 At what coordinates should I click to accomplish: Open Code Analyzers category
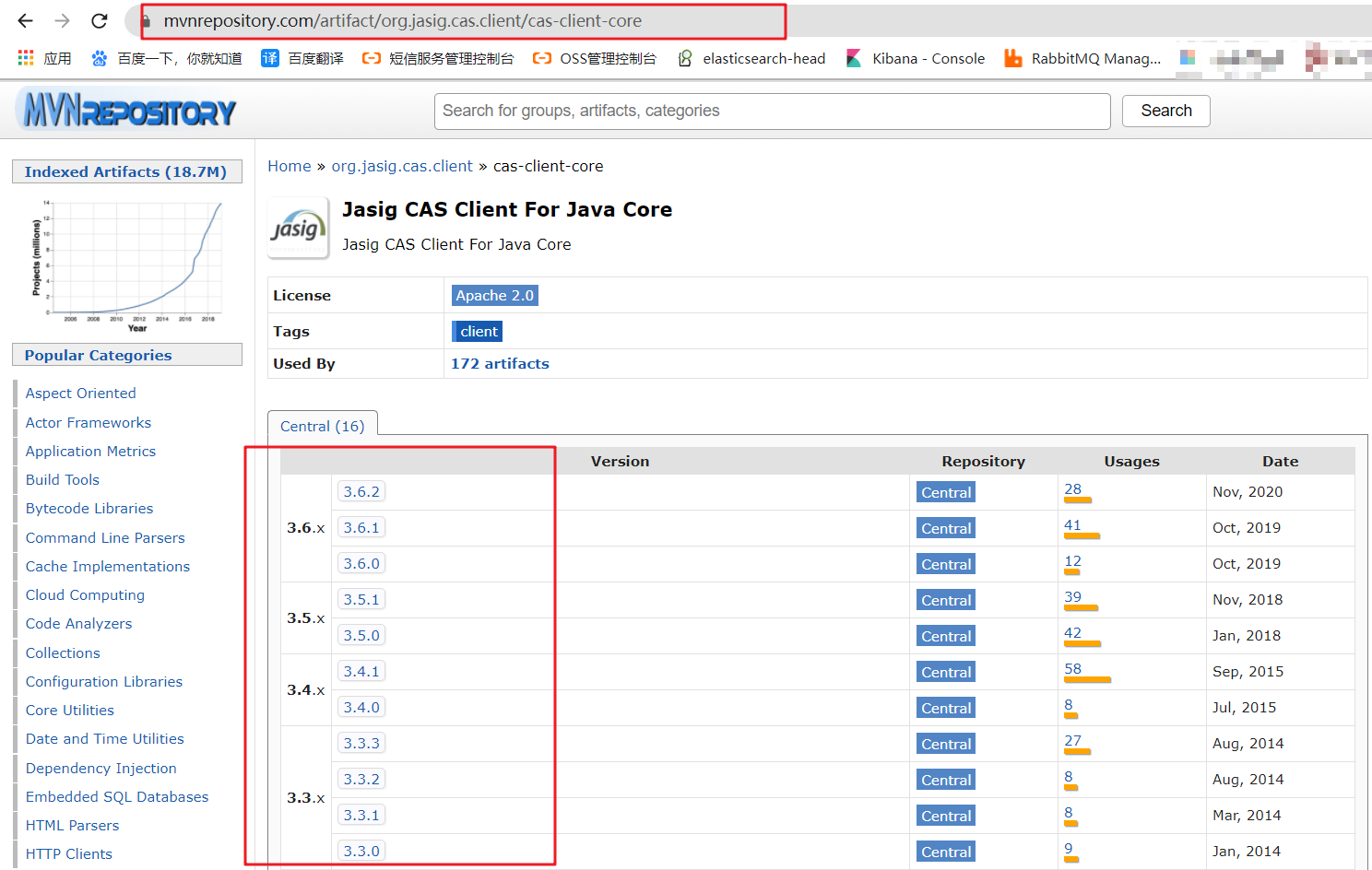click(79, 623)
